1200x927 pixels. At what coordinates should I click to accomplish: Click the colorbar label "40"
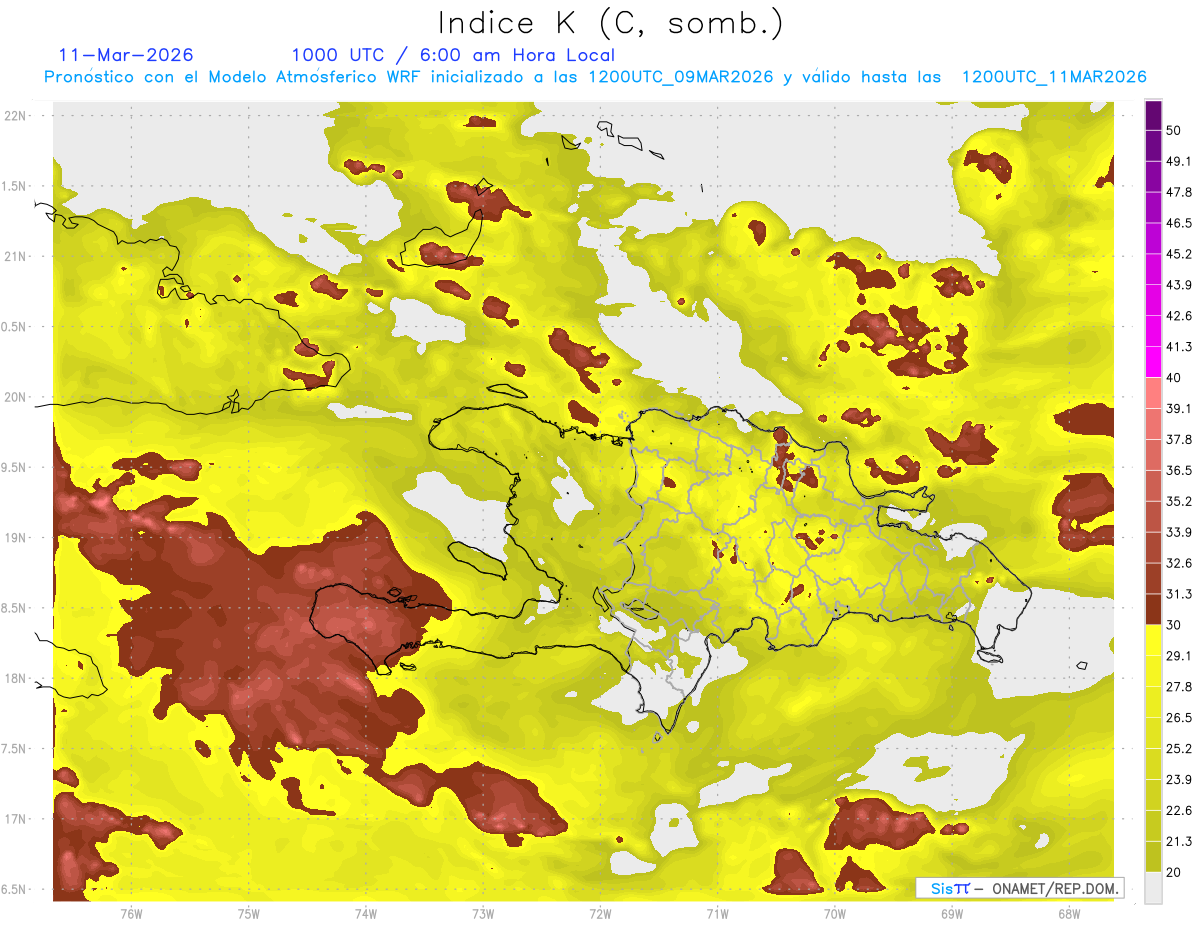pyautogui.click(x=1174, y=377)
